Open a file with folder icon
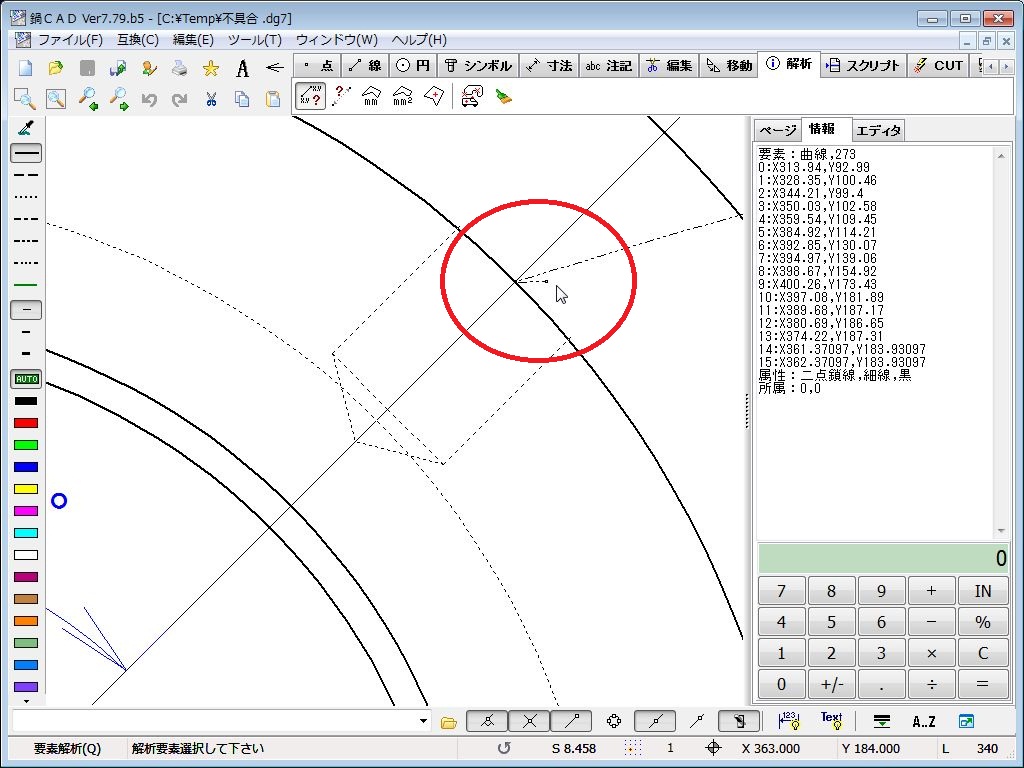Viewport: 1024px width, 768px height. (x=56, y=68)
